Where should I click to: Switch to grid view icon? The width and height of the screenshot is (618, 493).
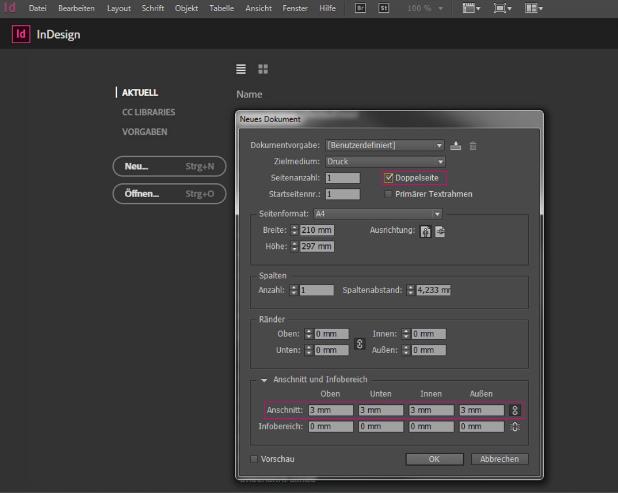pos(263,69)
